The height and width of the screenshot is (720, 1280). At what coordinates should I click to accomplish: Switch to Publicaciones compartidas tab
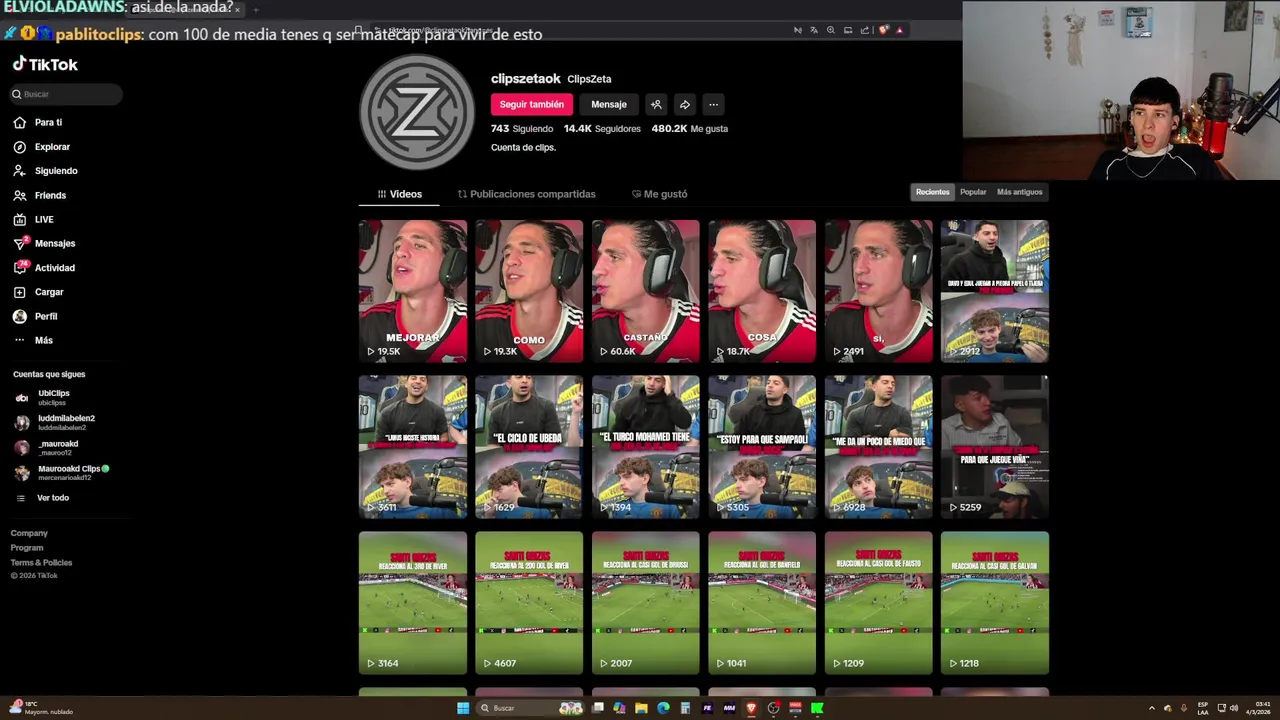pyautogui.click(x=526, y=194)
